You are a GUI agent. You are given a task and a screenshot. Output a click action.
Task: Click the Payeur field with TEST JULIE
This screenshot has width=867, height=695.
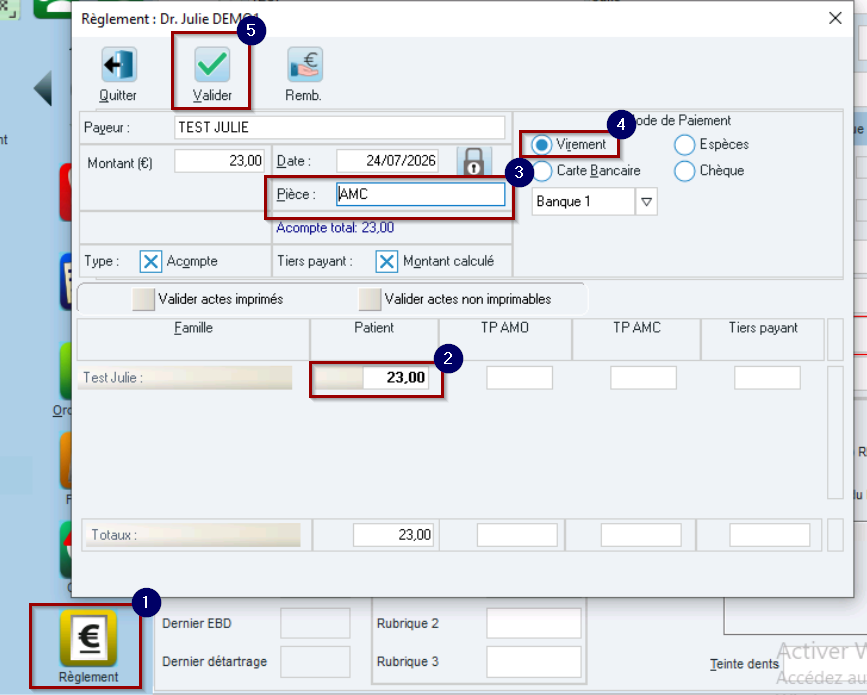(x=340, y=128)
